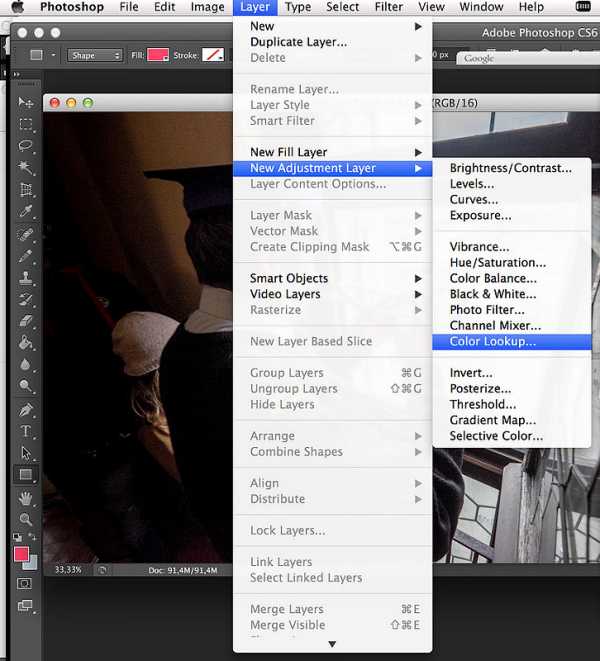600x661 pixels.
Task: Choose Color Lookup... from the submenu
Action: point(492,342)
